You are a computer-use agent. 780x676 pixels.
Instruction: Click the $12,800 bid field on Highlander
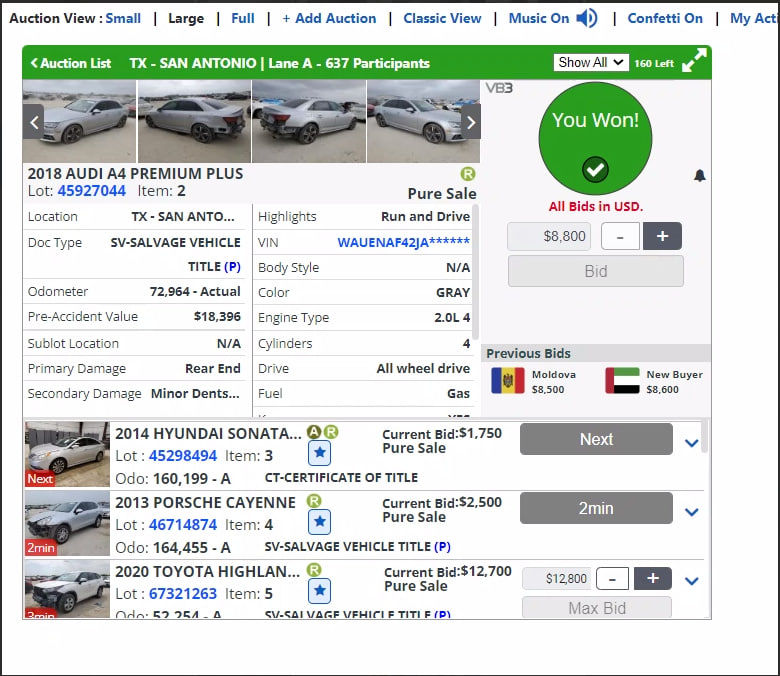556,579
